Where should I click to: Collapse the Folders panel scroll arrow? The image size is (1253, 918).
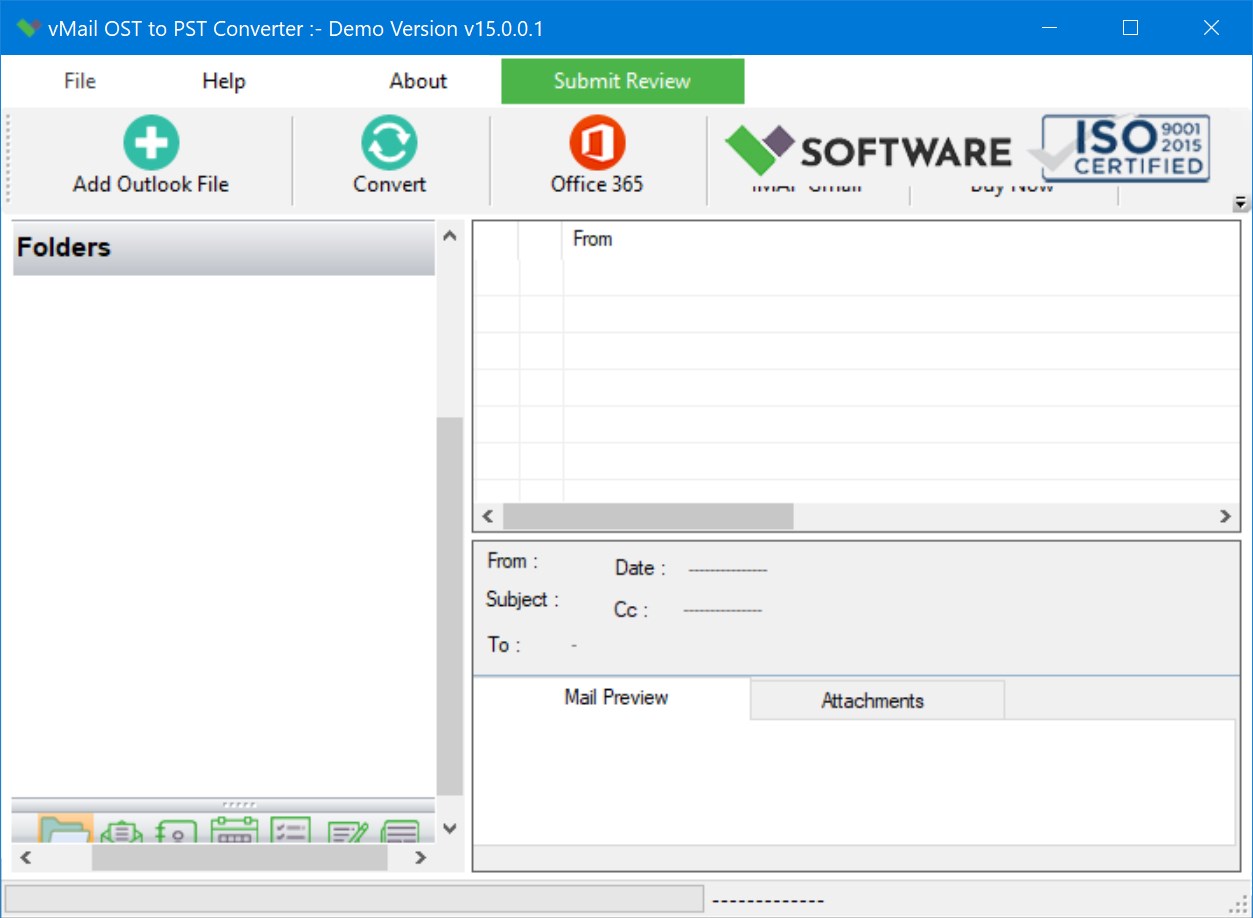[x=449, y=236]
